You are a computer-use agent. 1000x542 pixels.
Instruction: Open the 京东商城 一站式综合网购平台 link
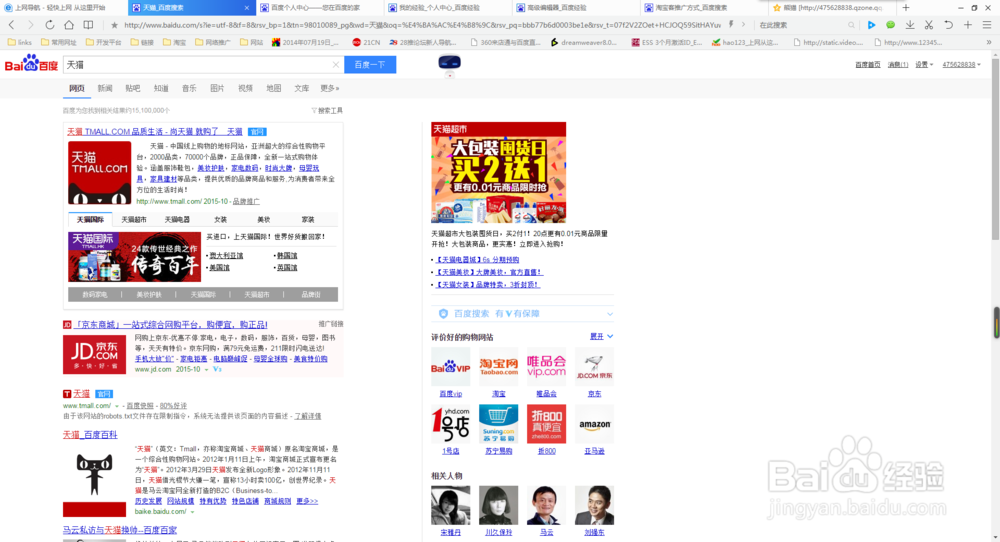(x=170, y=325)
